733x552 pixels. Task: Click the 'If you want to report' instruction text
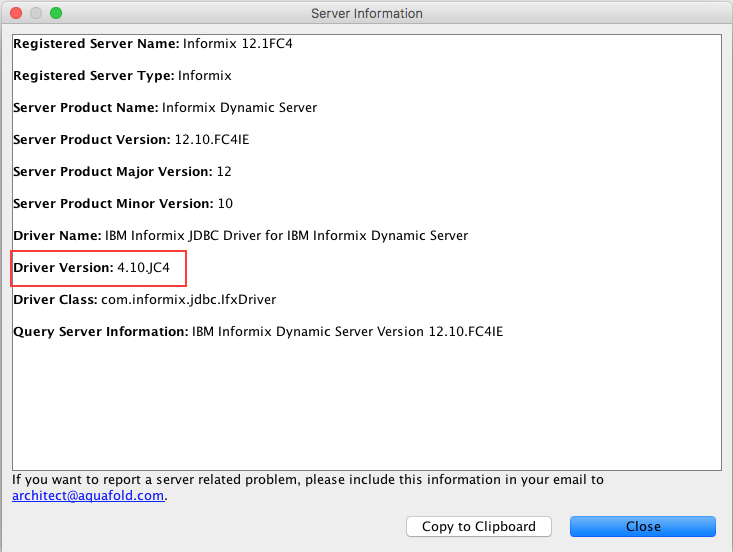click(x=308, y=480)
